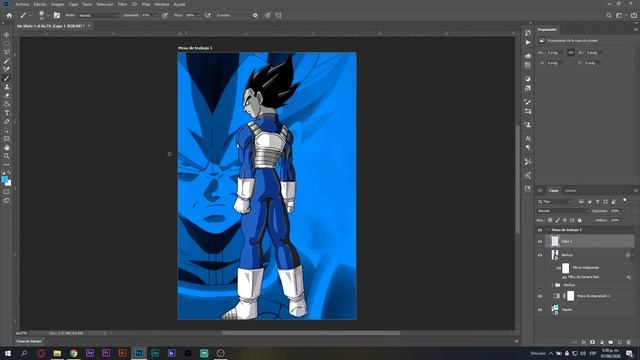Toggle symmetry paint options icon
Viewport: 640px width, 360px height.
[x=279, y=15]
